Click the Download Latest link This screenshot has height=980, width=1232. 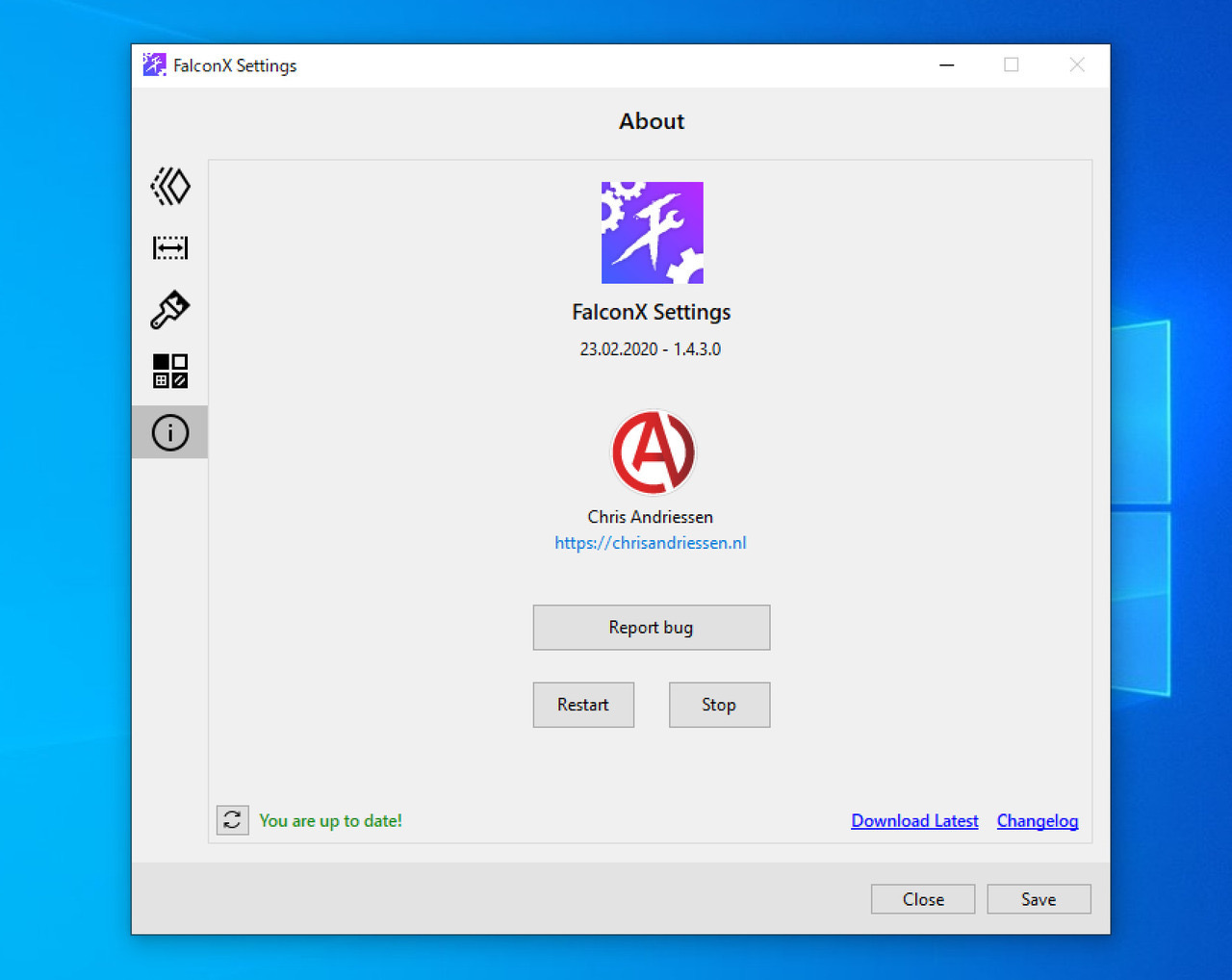click(x=914, y=821)
